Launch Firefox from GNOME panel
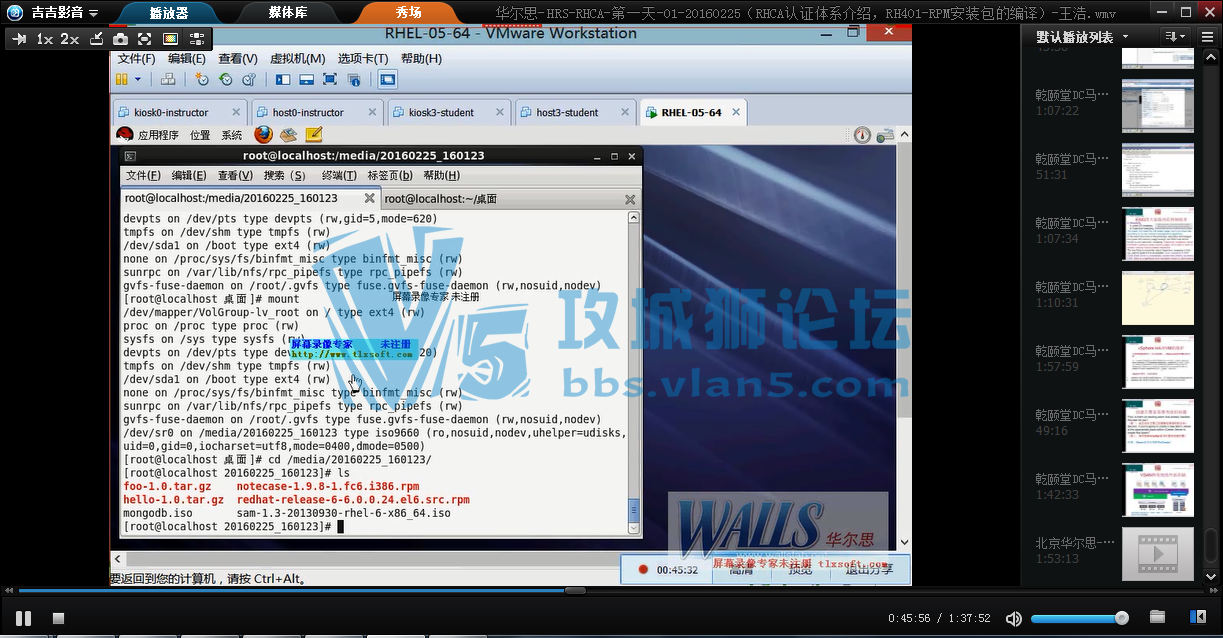Image resolution: width=1223 pixels, height=638 pixels. [x=263, y=134]
